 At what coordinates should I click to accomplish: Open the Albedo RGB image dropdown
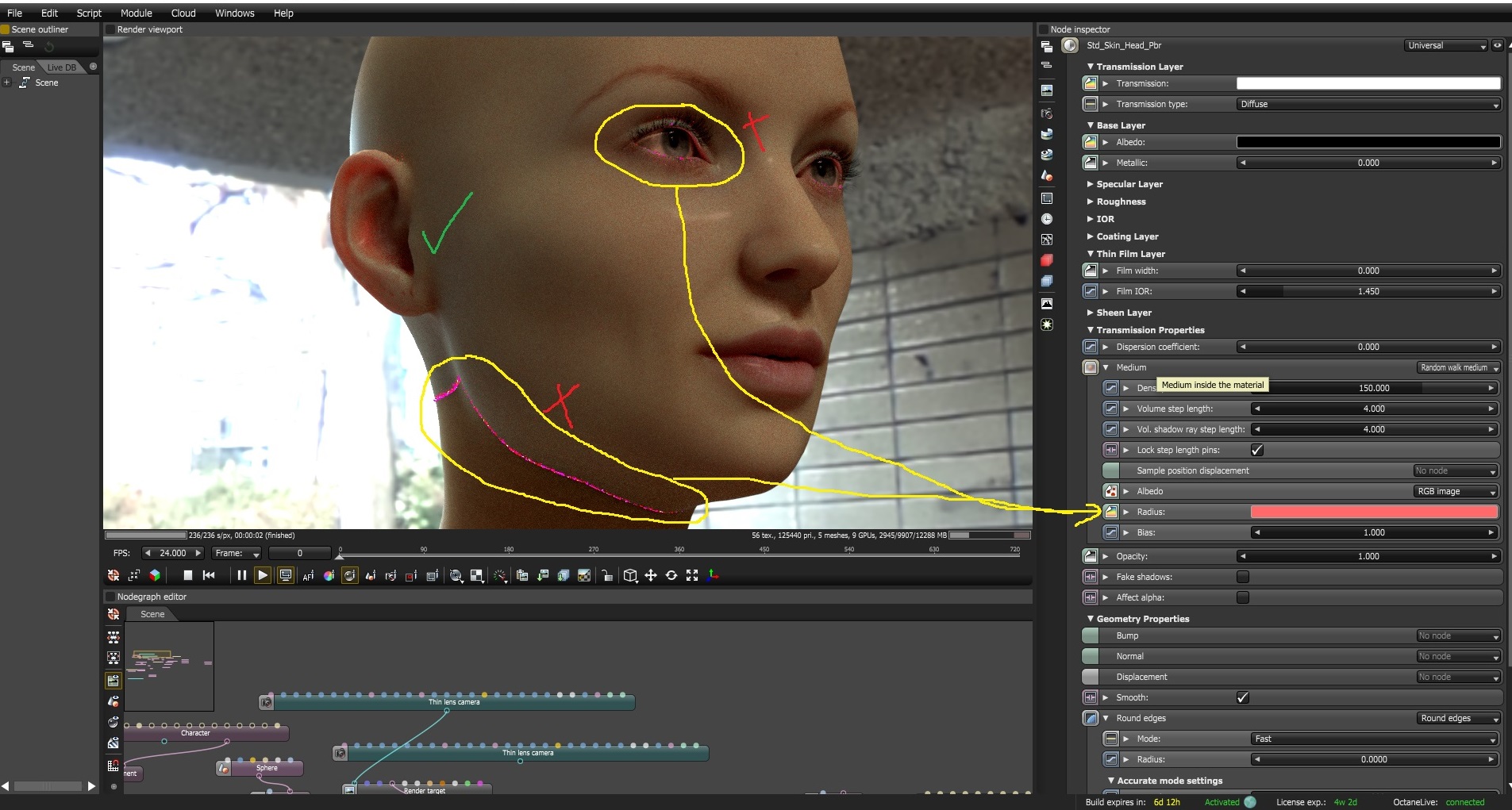tap(1457, 491)
